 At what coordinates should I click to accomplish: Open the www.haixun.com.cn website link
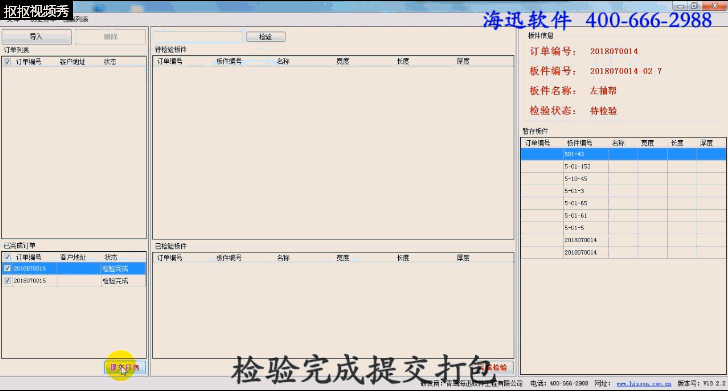[644, 384]
